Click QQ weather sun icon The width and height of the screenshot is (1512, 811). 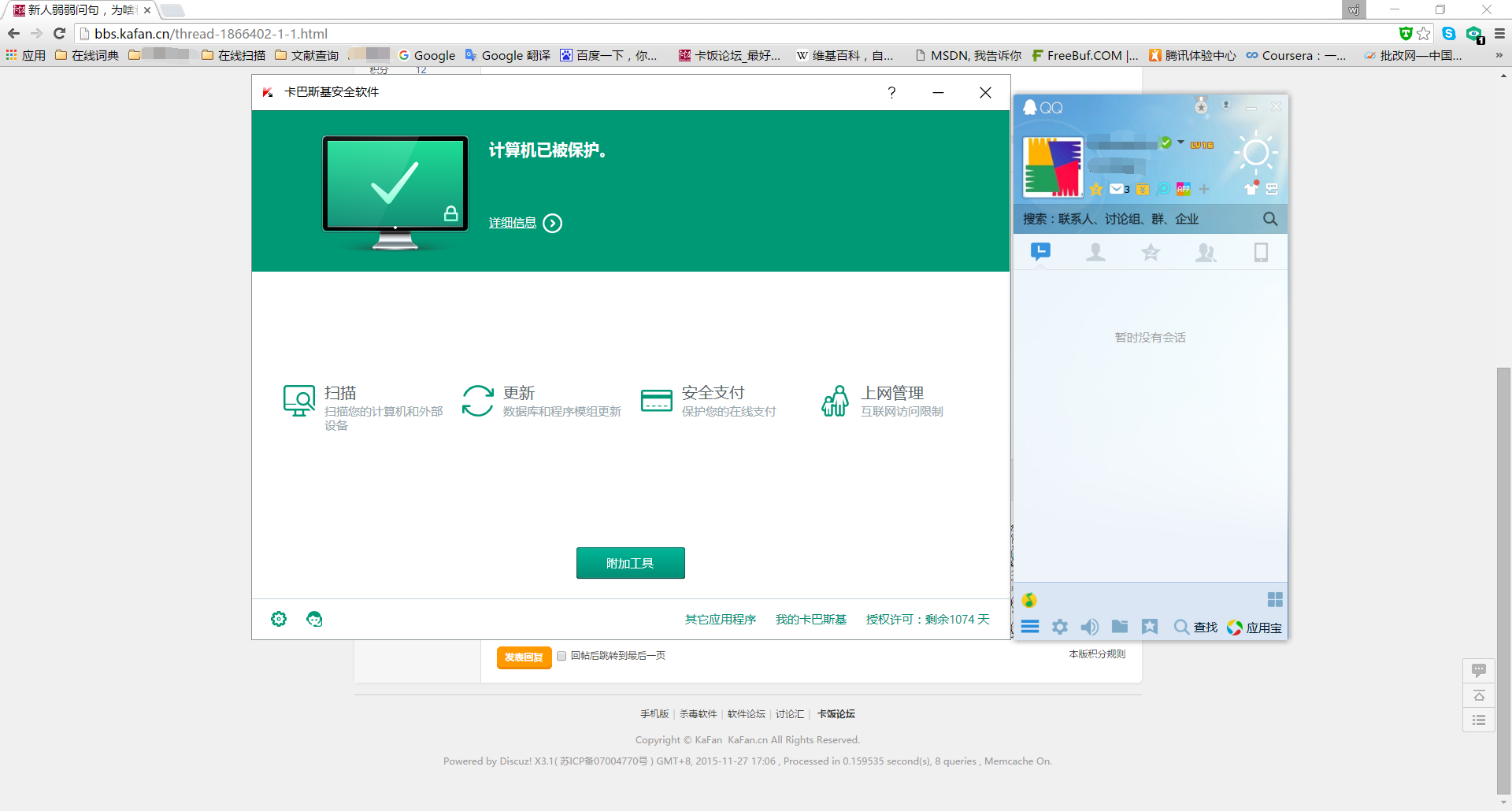coord(1255,153)
